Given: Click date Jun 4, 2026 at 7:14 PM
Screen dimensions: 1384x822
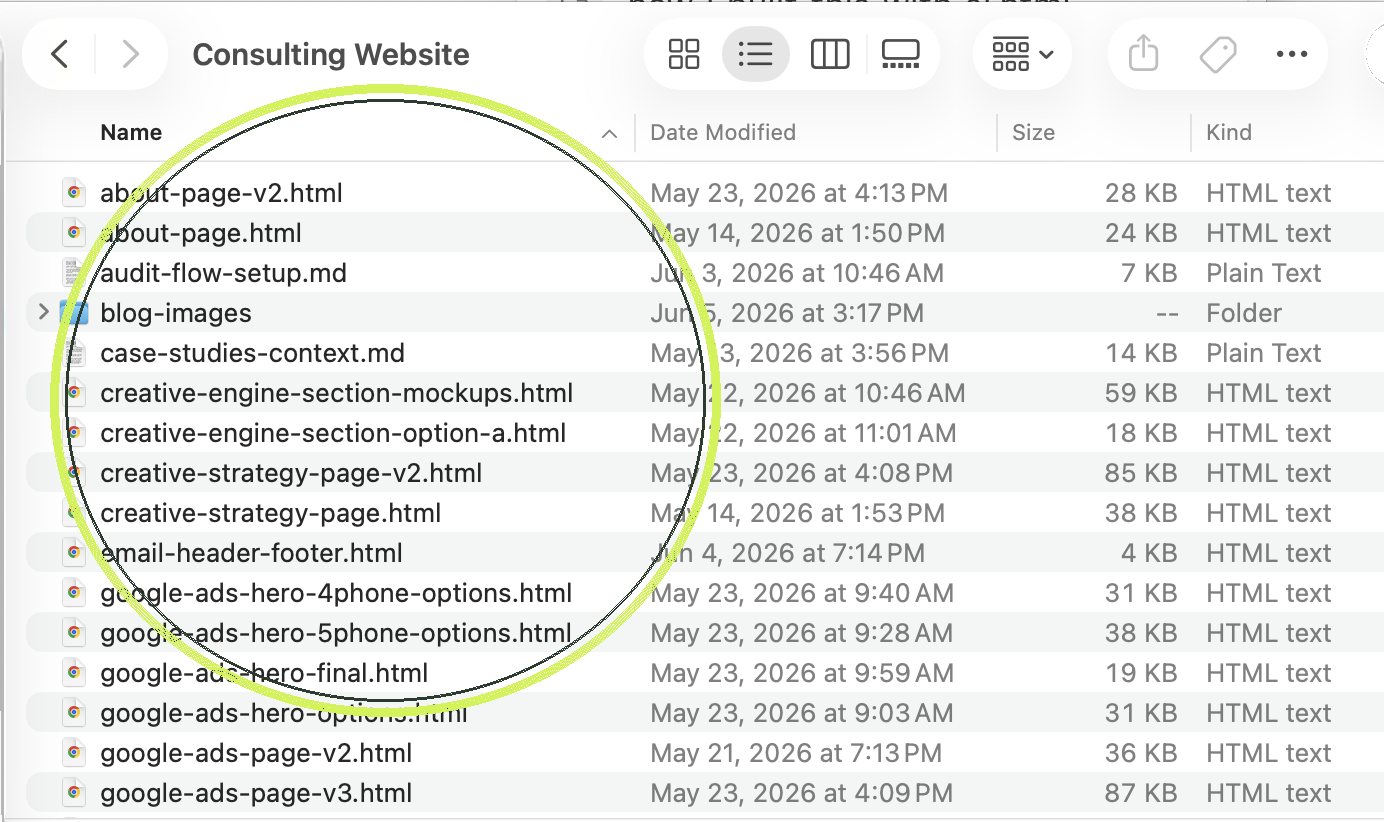Looking at the screenshot, I should point(787,553).
